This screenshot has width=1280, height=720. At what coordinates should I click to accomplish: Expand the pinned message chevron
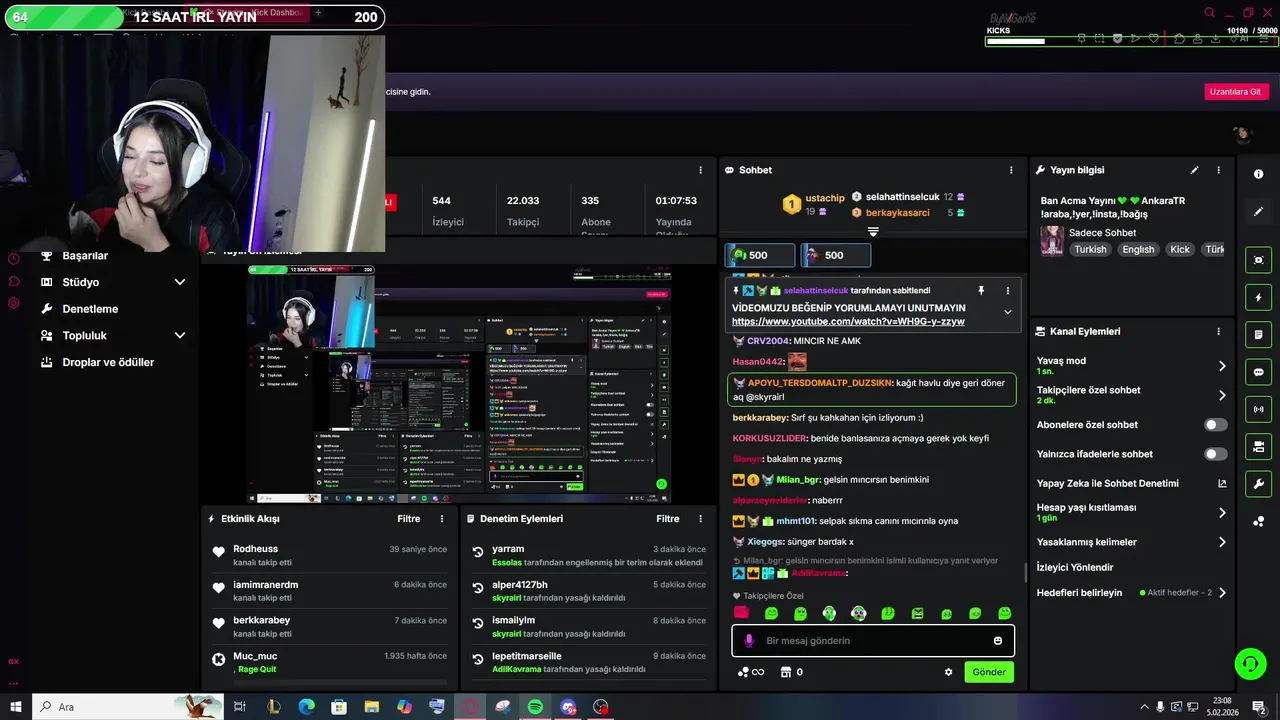click(x=1007, y=312)
